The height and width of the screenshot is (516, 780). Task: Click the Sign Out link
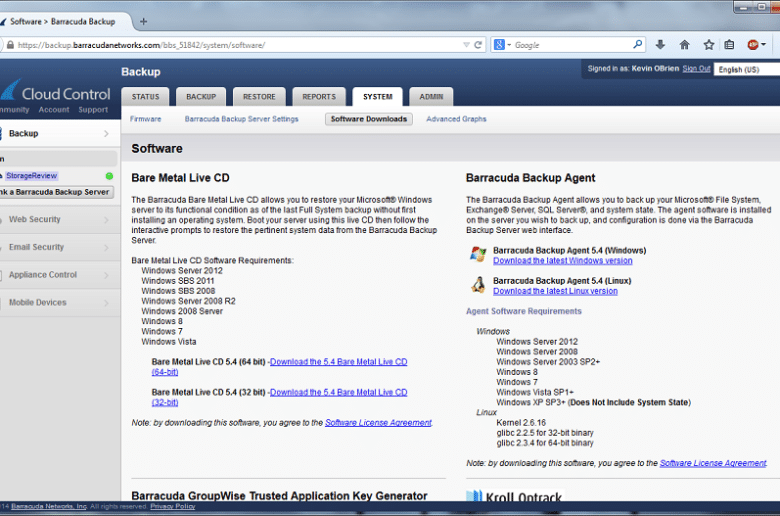pos(696,68)
